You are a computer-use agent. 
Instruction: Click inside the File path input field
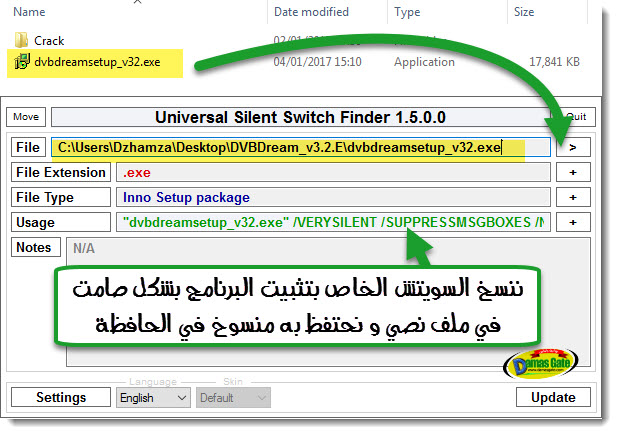click(x=301, y=147)
